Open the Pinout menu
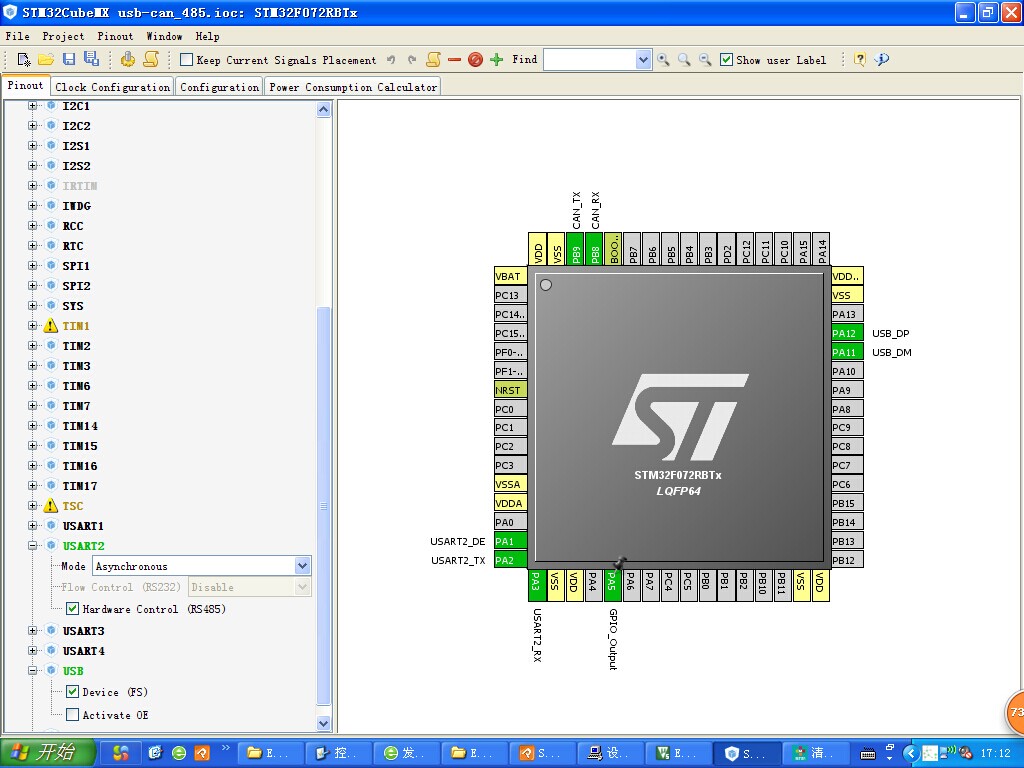The width and height of the screenshot is (1024, 768). 115,37
